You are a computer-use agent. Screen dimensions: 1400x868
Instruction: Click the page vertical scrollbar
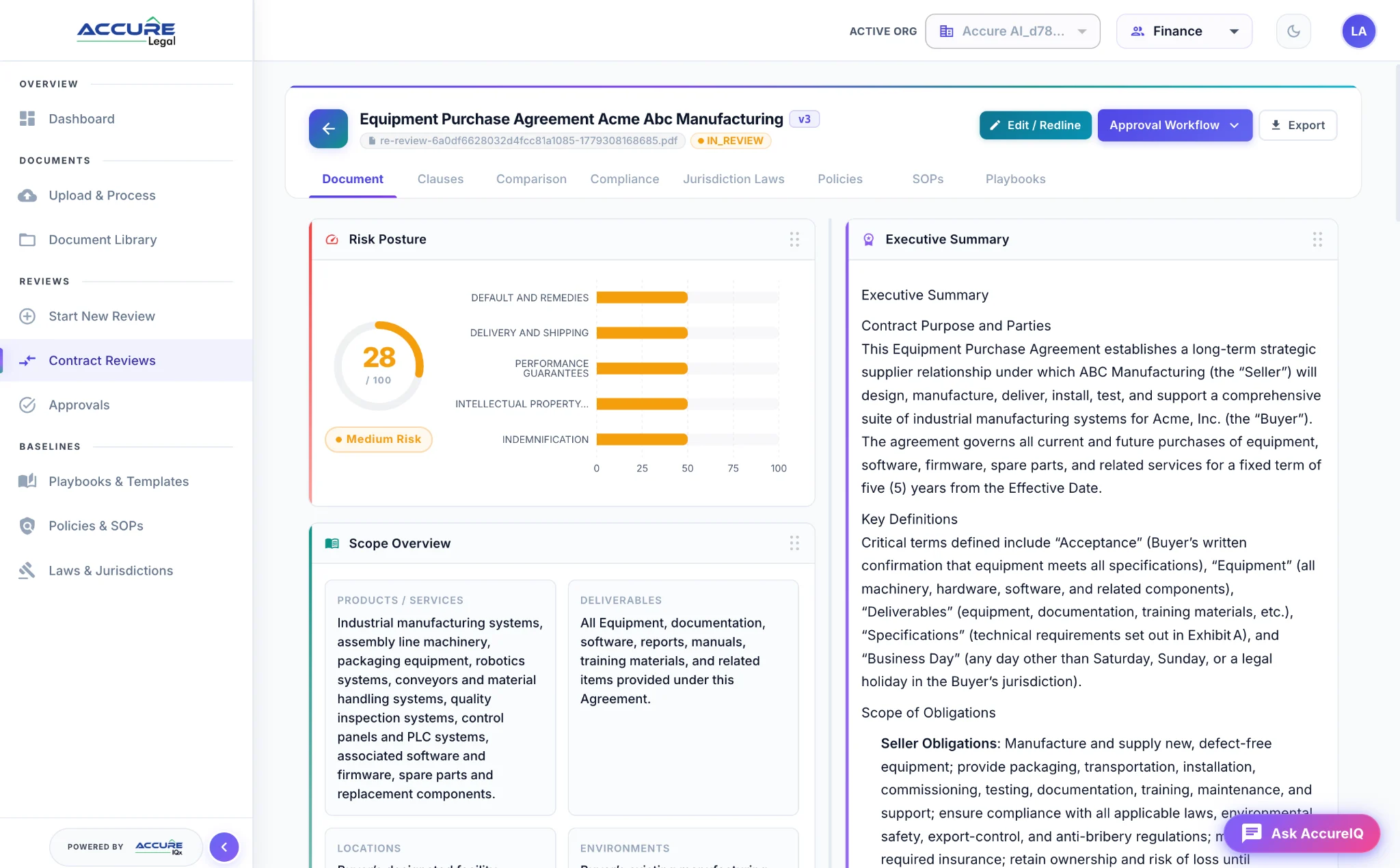click(1397, 144)
